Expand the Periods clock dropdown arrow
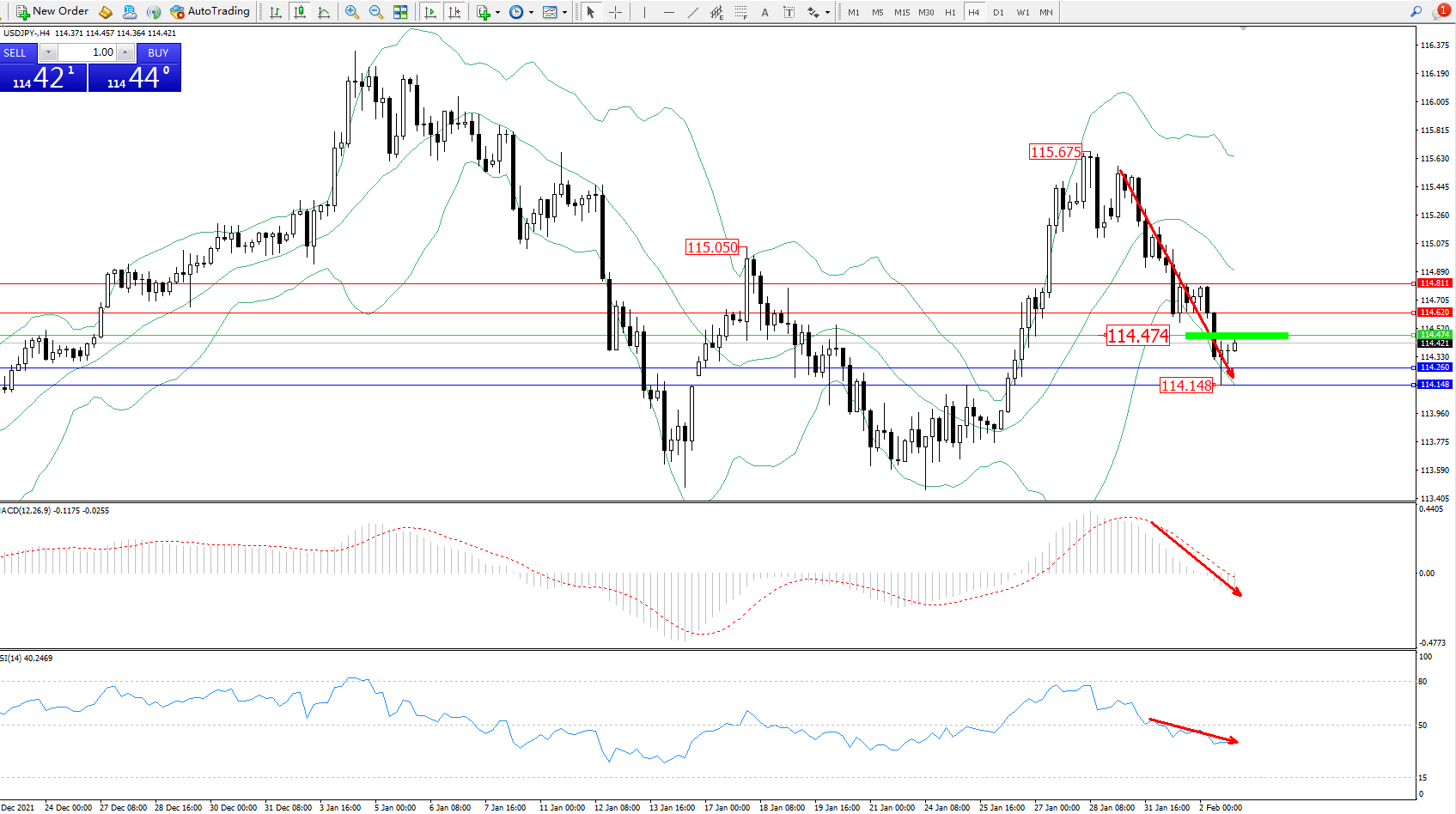This screenshot has width=1456, height=814. [531, 12]
